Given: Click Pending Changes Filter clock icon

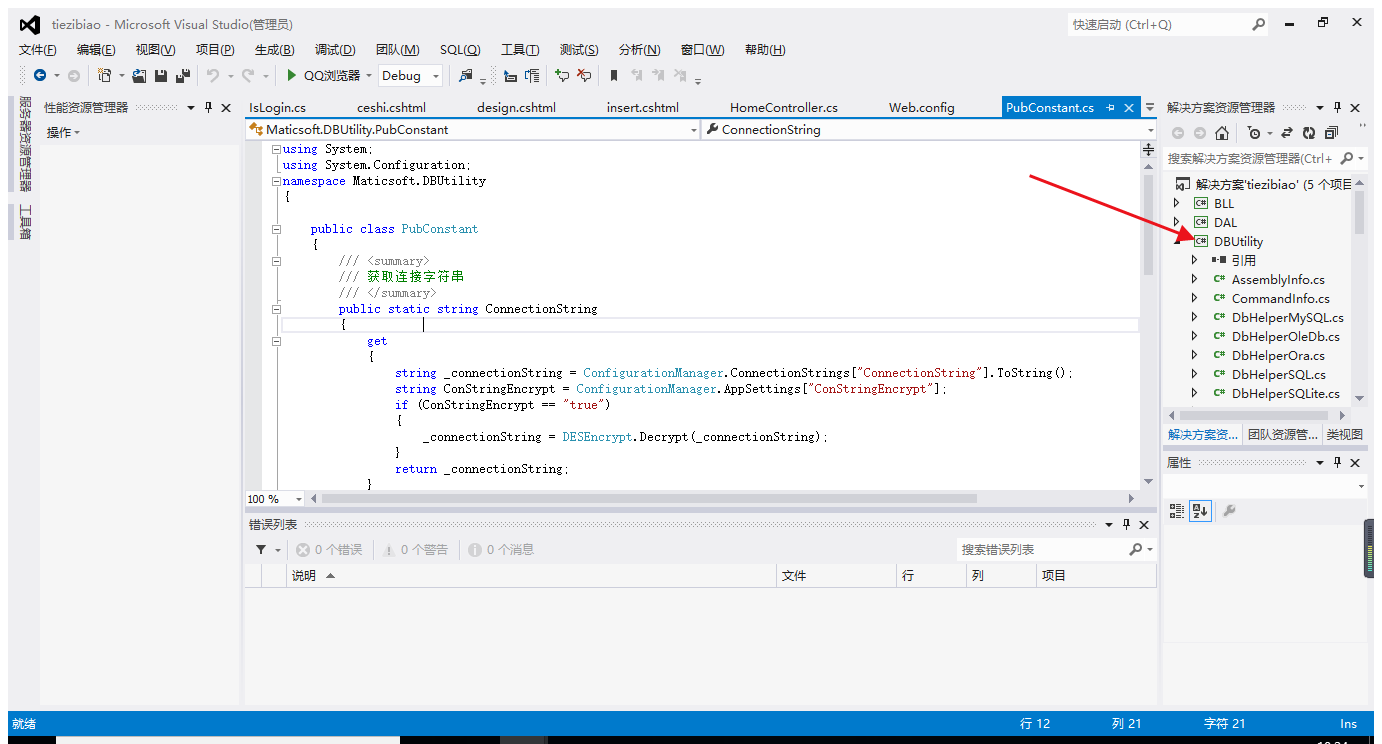Looking at the screenshot, I should pyautogui.click(x=1254, y=133).
